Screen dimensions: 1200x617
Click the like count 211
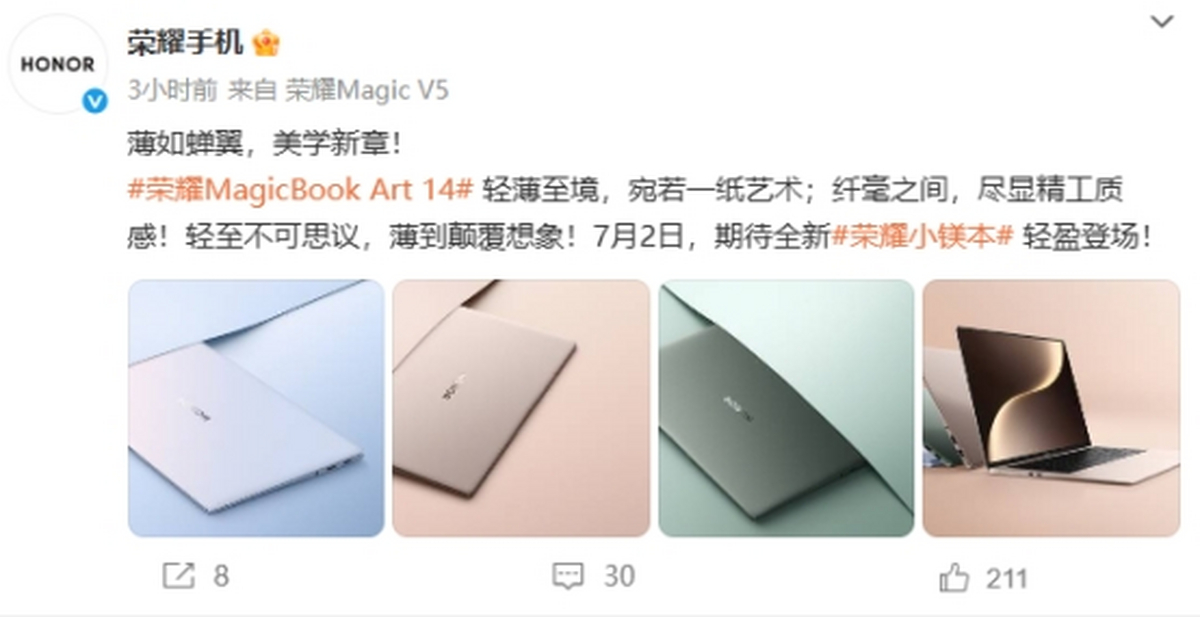pos(1006,578)
